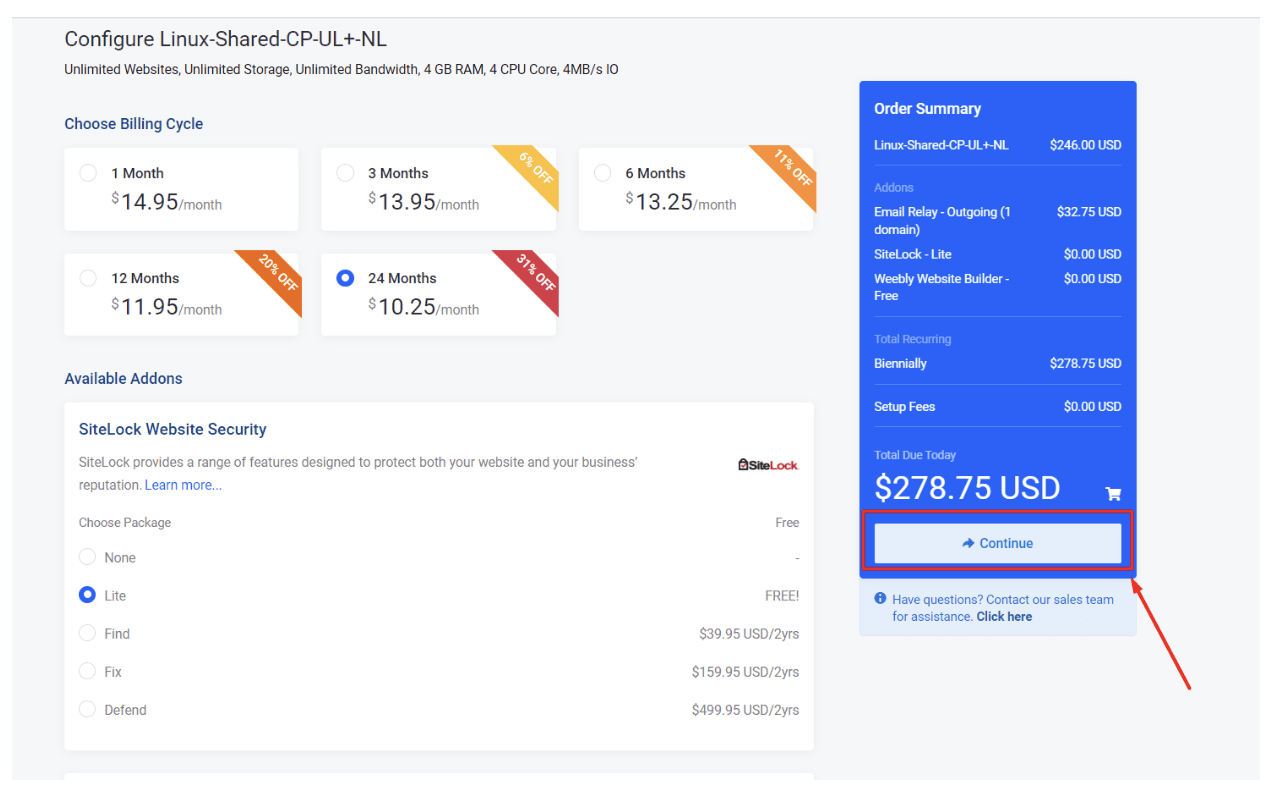
Task: Select the 3 Months billing cycle
Action: (345, 173)
